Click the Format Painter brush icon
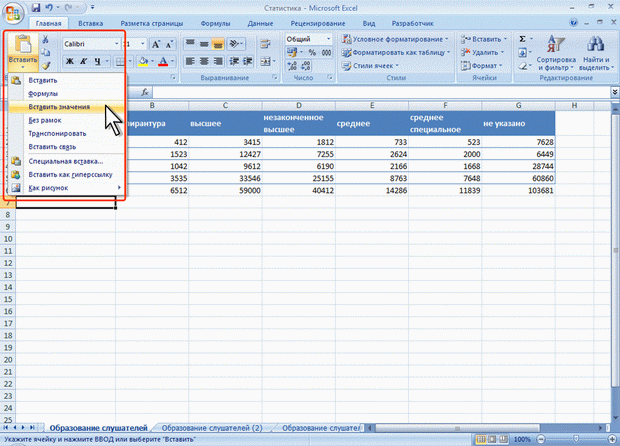Image resolution: width=620 pixels, height=446 pixels. [46, 65]
